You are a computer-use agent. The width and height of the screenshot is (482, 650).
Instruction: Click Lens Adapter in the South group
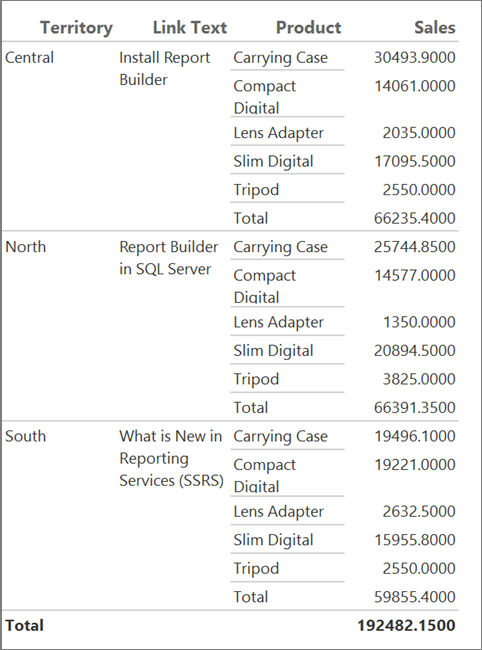tap(279, 512)
